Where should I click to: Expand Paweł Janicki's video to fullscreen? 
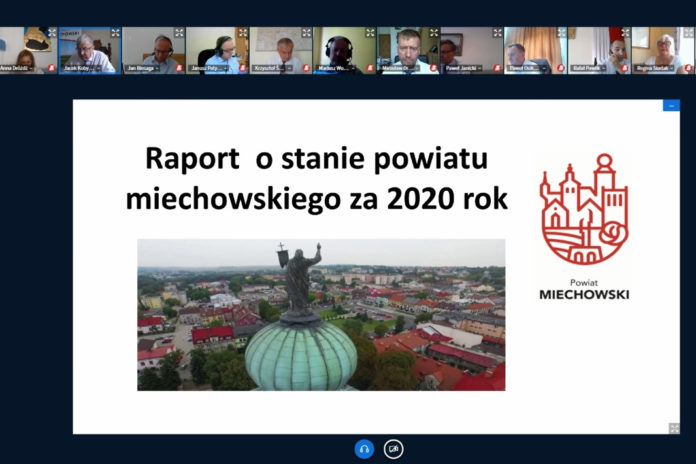tap(496, 33)
